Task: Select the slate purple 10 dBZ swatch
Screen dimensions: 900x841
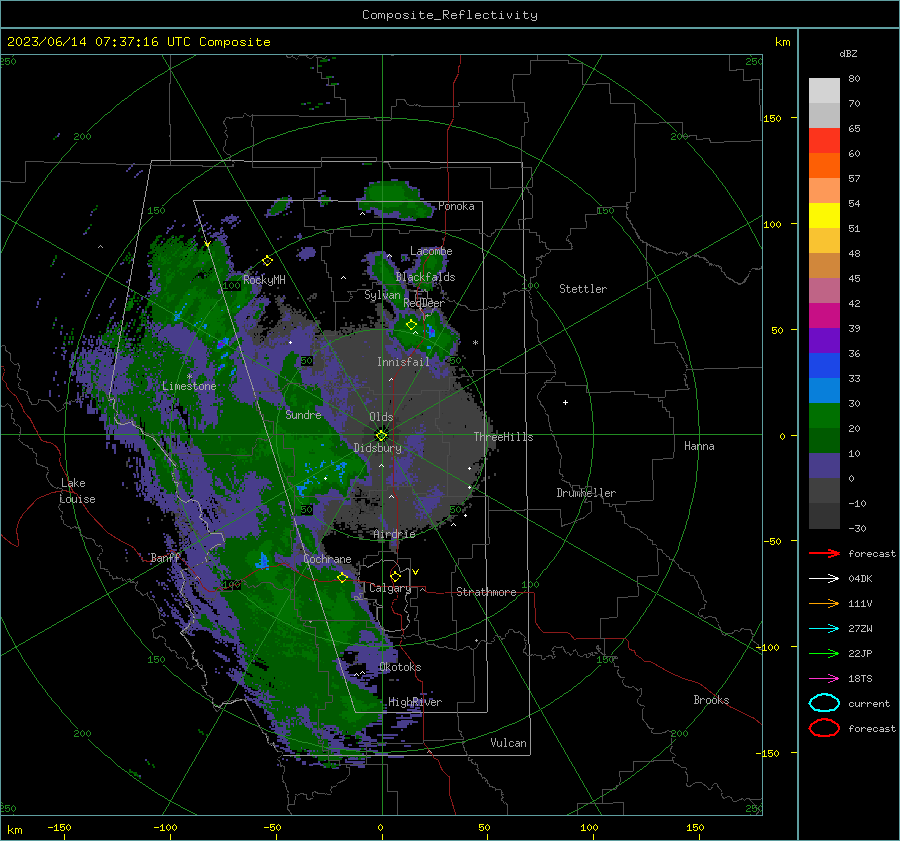Action: point(824,465)
